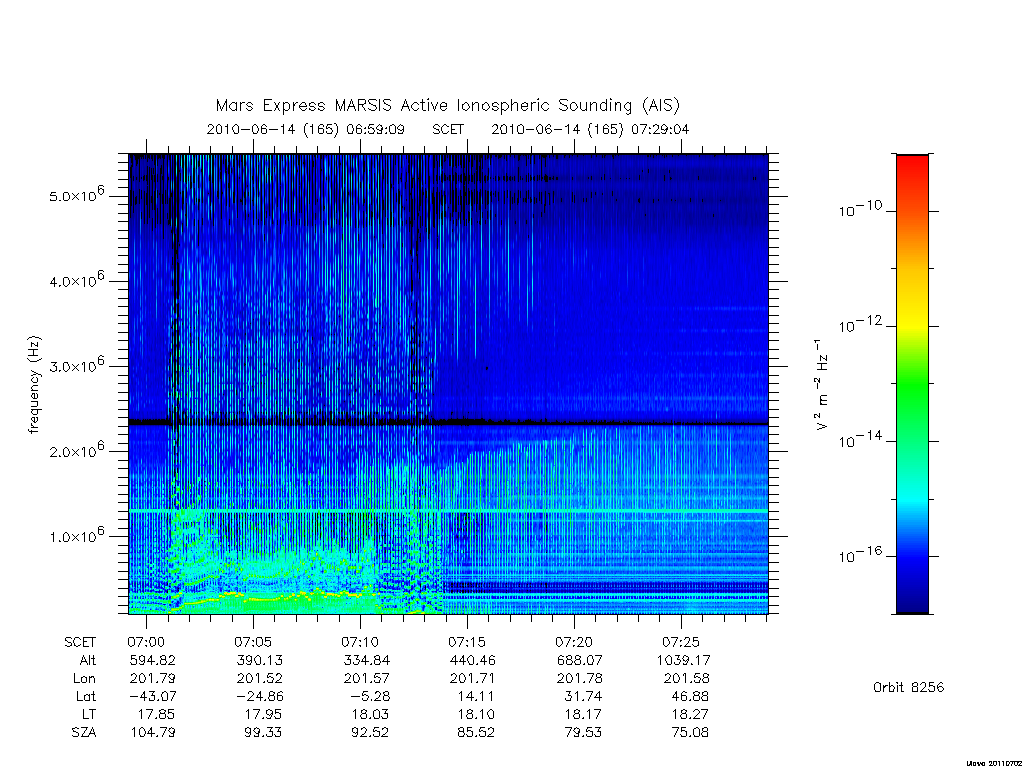This screenshot has width=1024, height=768.
Task: Click the local time value 17.85
Action: [156, 714]
